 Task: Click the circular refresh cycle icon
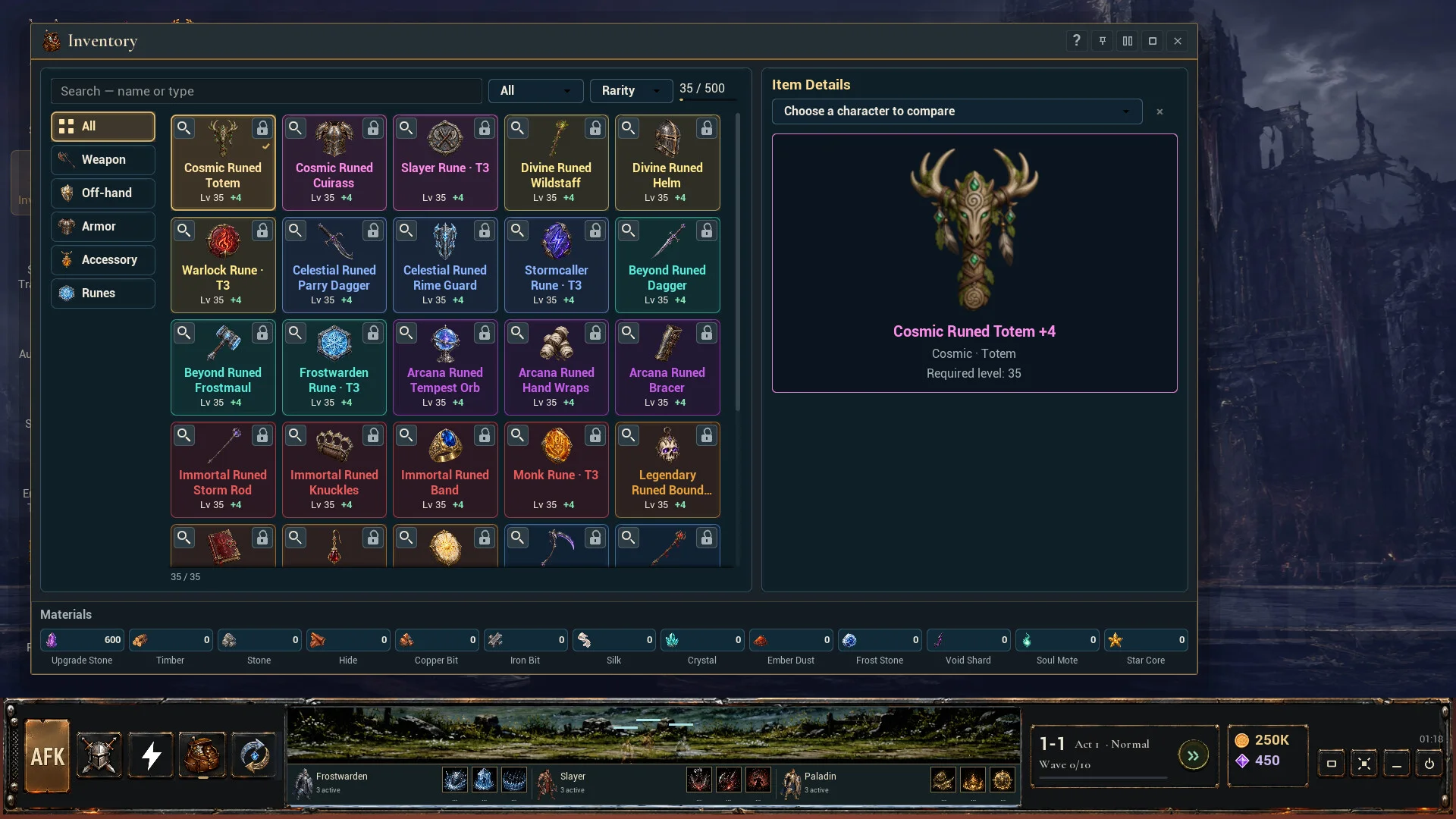coord(254,756)
